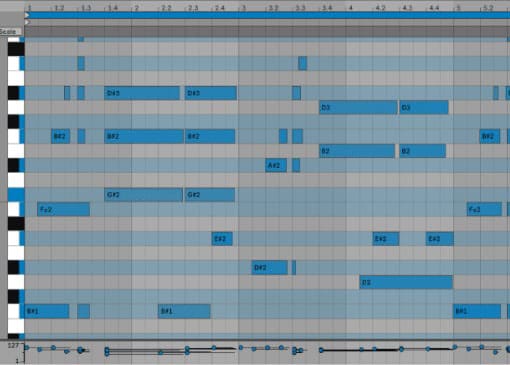Select the E#2 note at 2.4
This screenshot has height=365, width=510.
pos(222,239)
